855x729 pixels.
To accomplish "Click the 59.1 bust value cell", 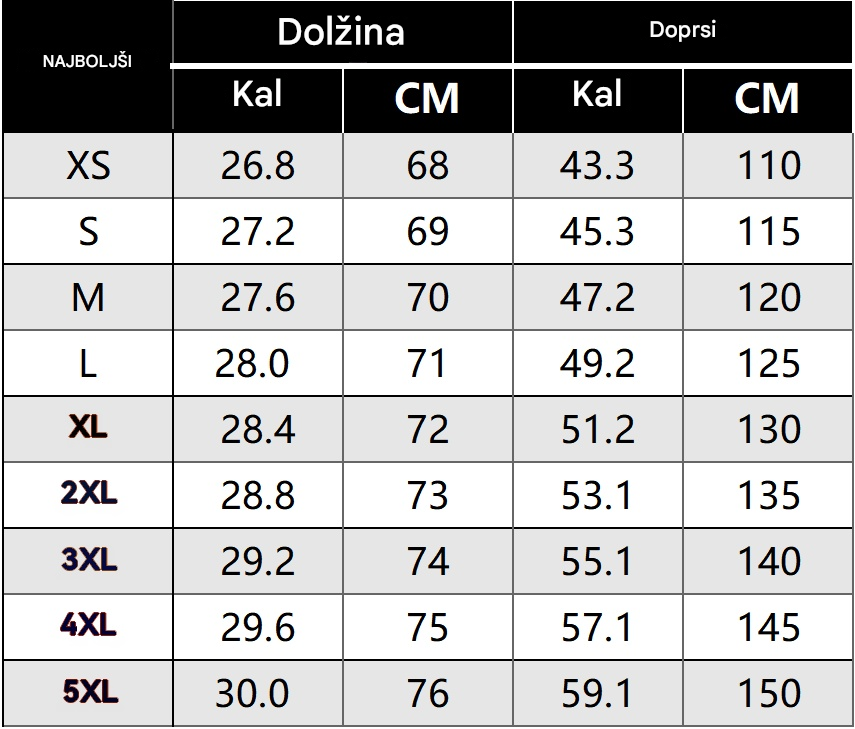I will tap(597, 693).
